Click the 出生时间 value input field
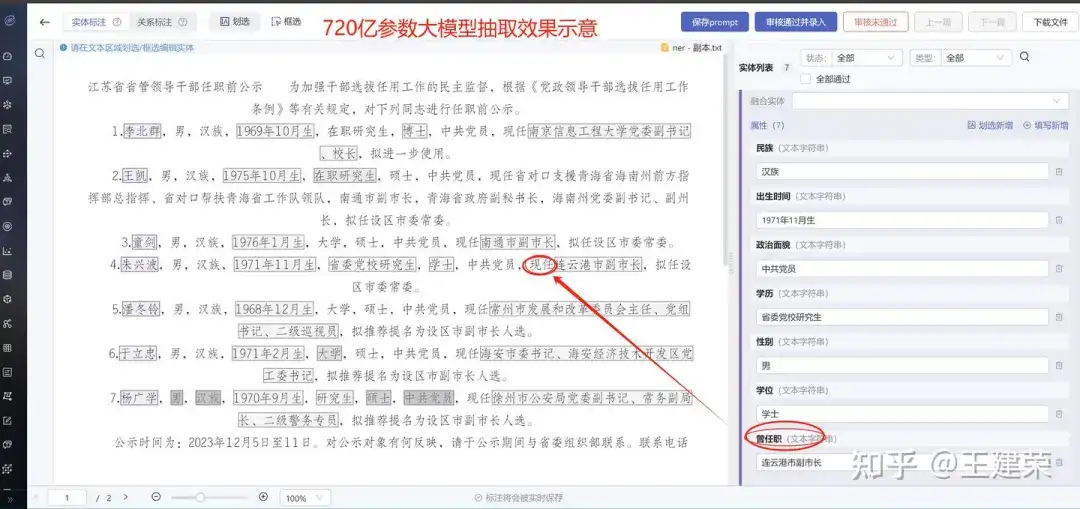This screenshot has height=509, width=1080. [902, 220]
